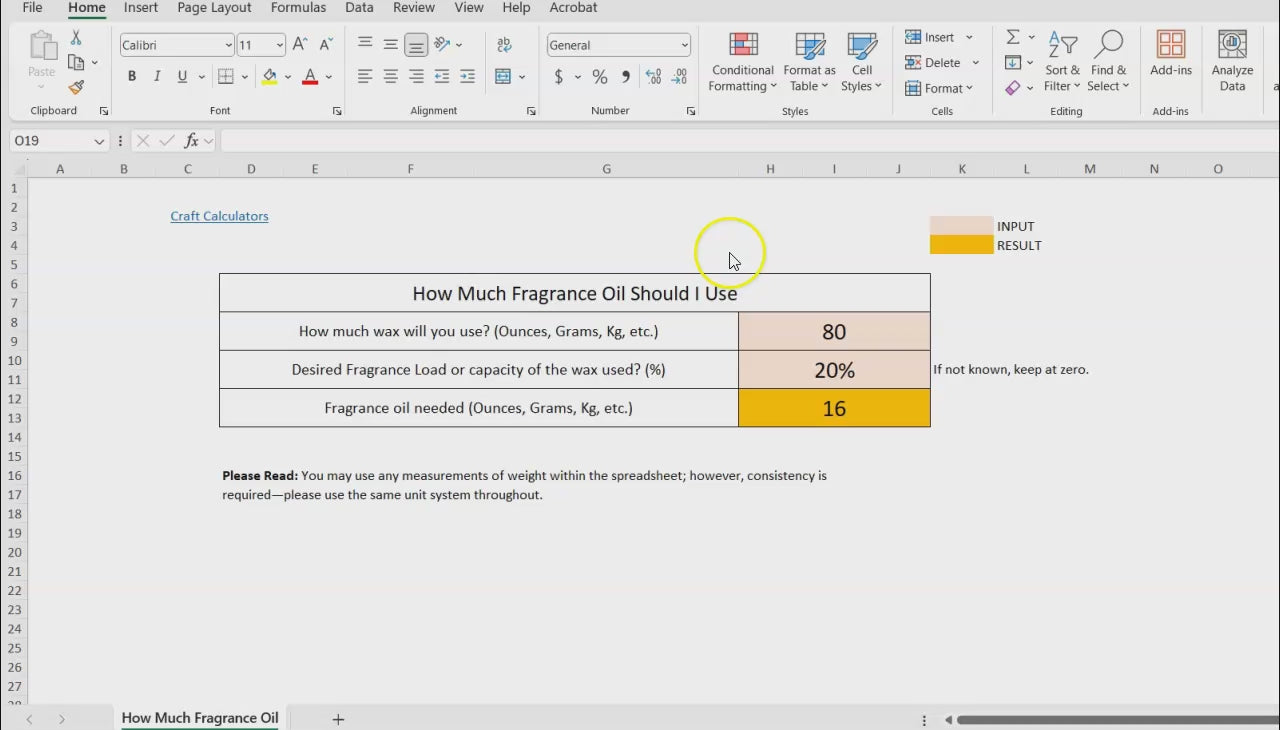
Task: Switch to the Formulas ribbon tab
Action: pyautogui.click(x=298, y=8)
